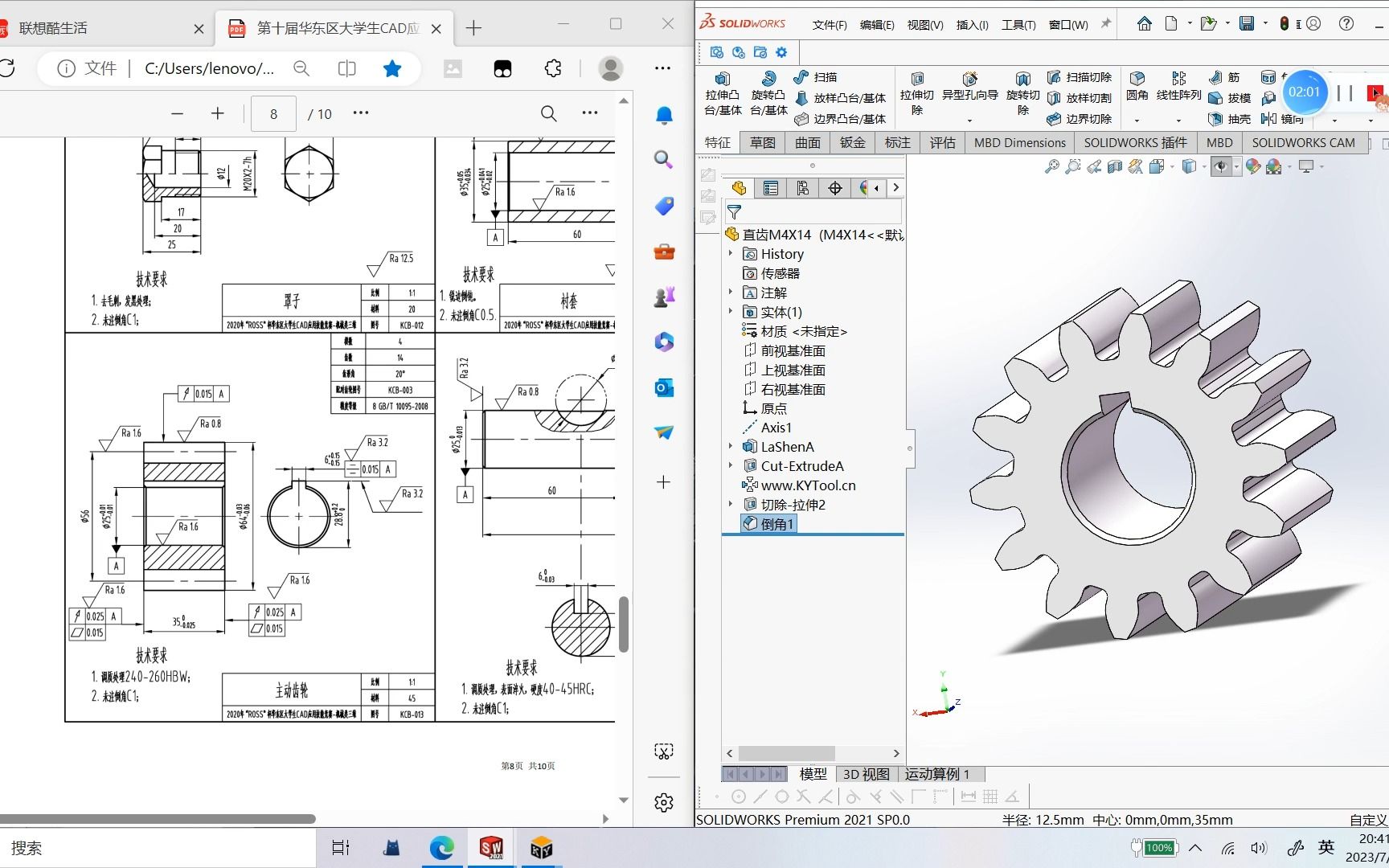The height and width of the screenshot is (868, 1389).
Task: Open the 运动算例 1 motion study tab
Action: 937,774
